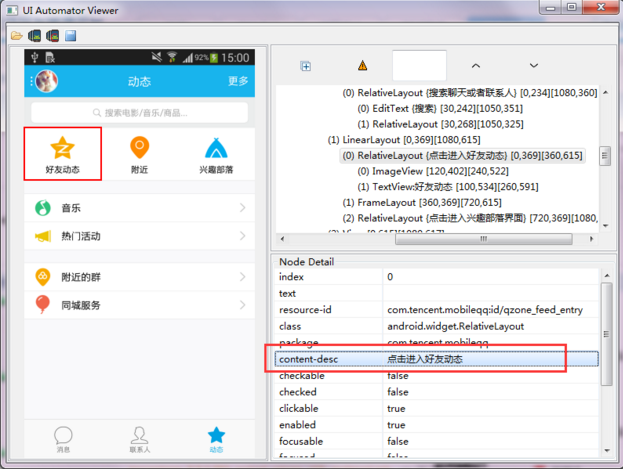The image size is (623, 469).
Task: Select the enabled row in Node Detail
Action: [x=436, y=425]
